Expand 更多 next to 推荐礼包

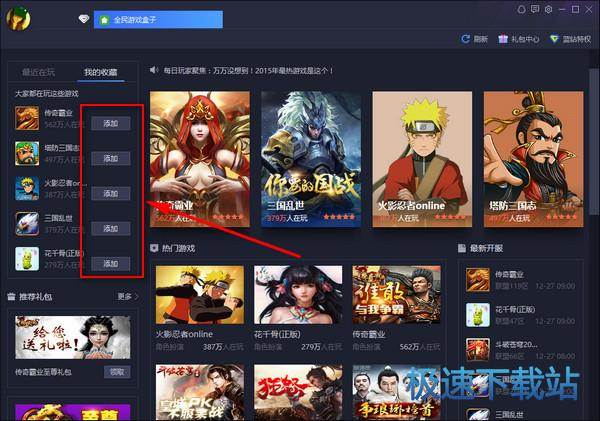pyautogui.click(x=127, y=297)
